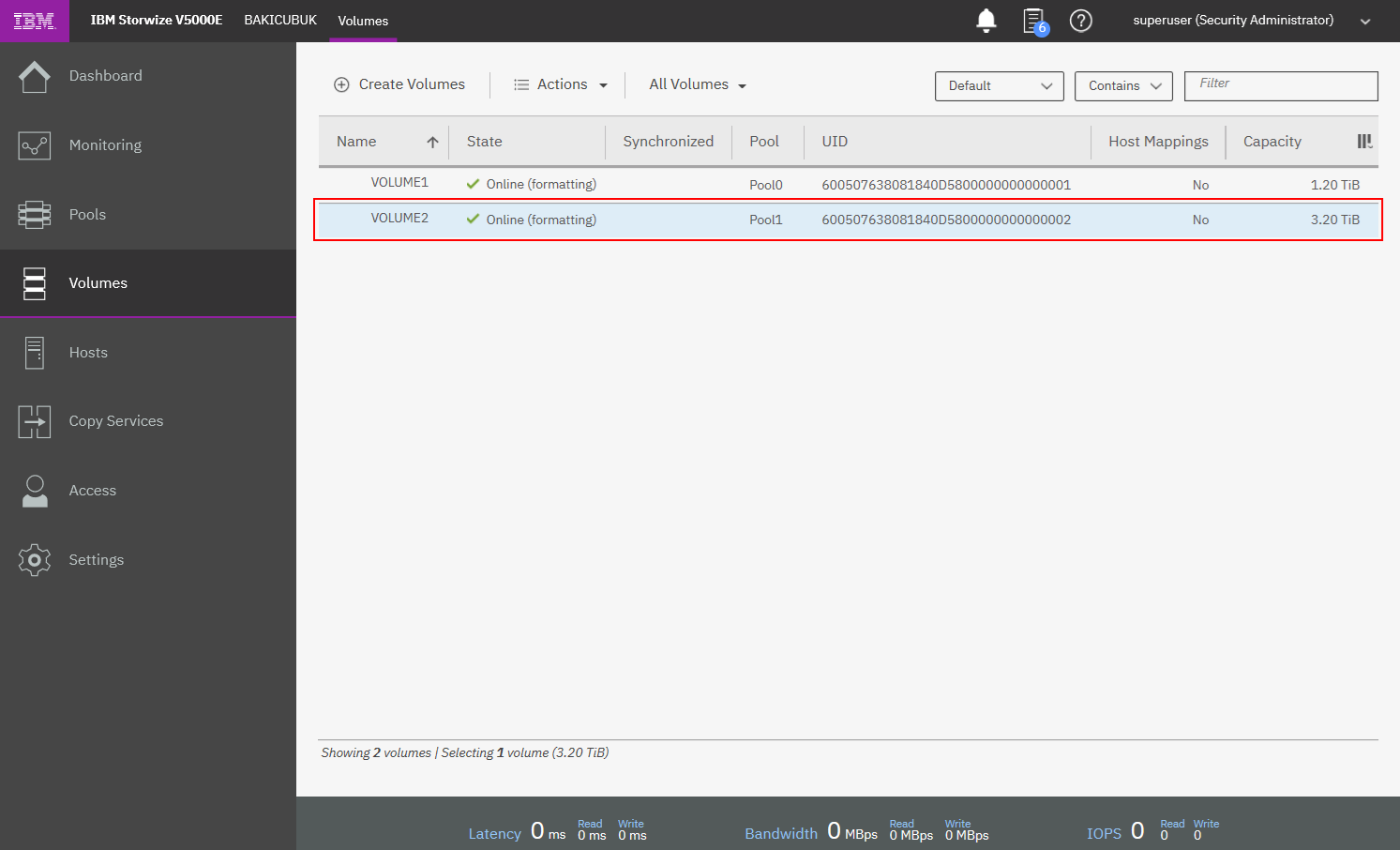Viewport: 1400px width, 850px height.
Task: Sort the table by Name column
Action: coord(356,142)
